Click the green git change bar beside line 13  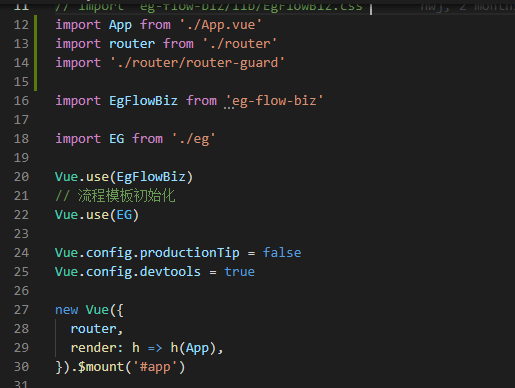pyautogui.click(x=36, y=44)
